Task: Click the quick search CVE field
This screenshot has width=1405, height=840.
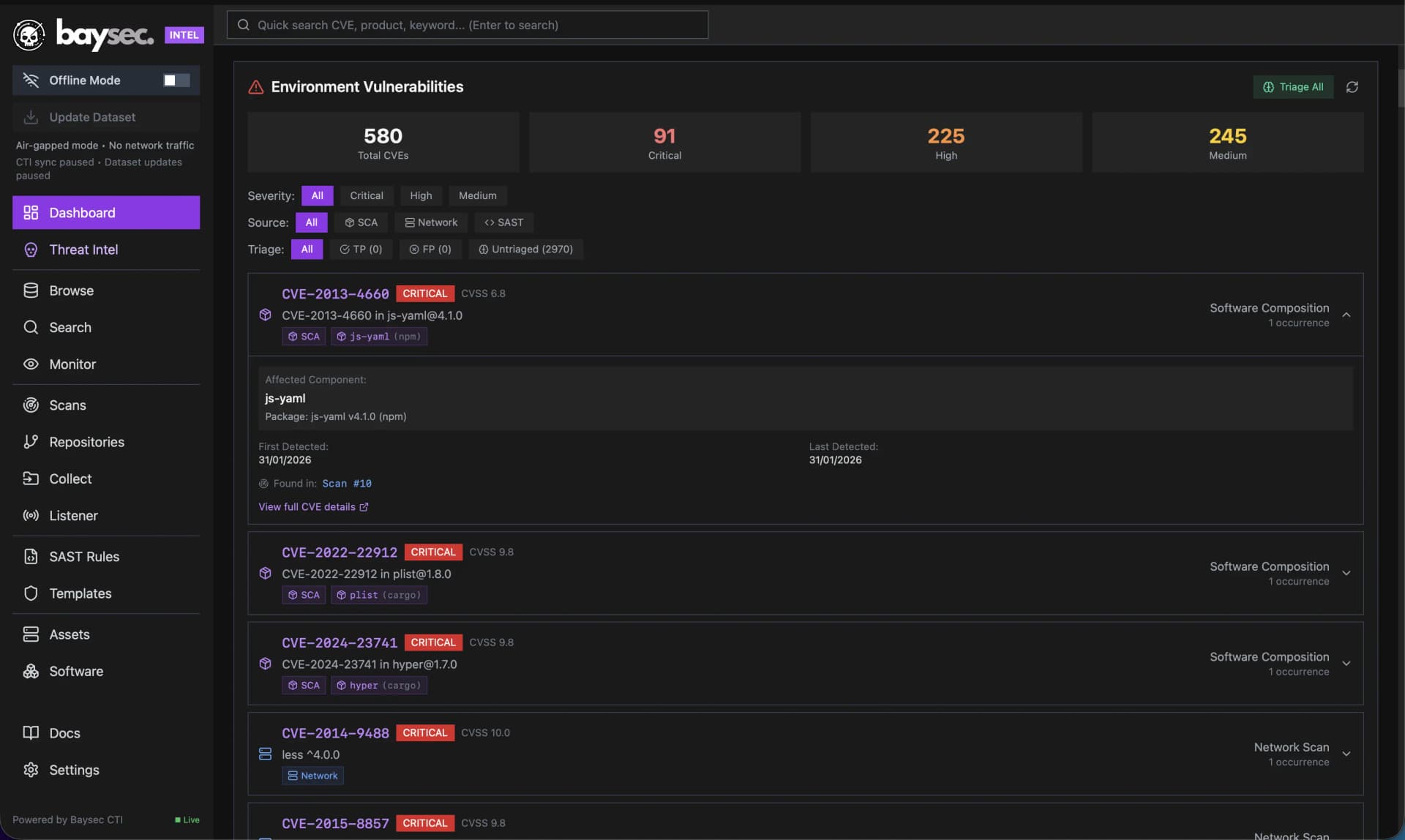Action: pyautogui.click(x=467, y=25)
